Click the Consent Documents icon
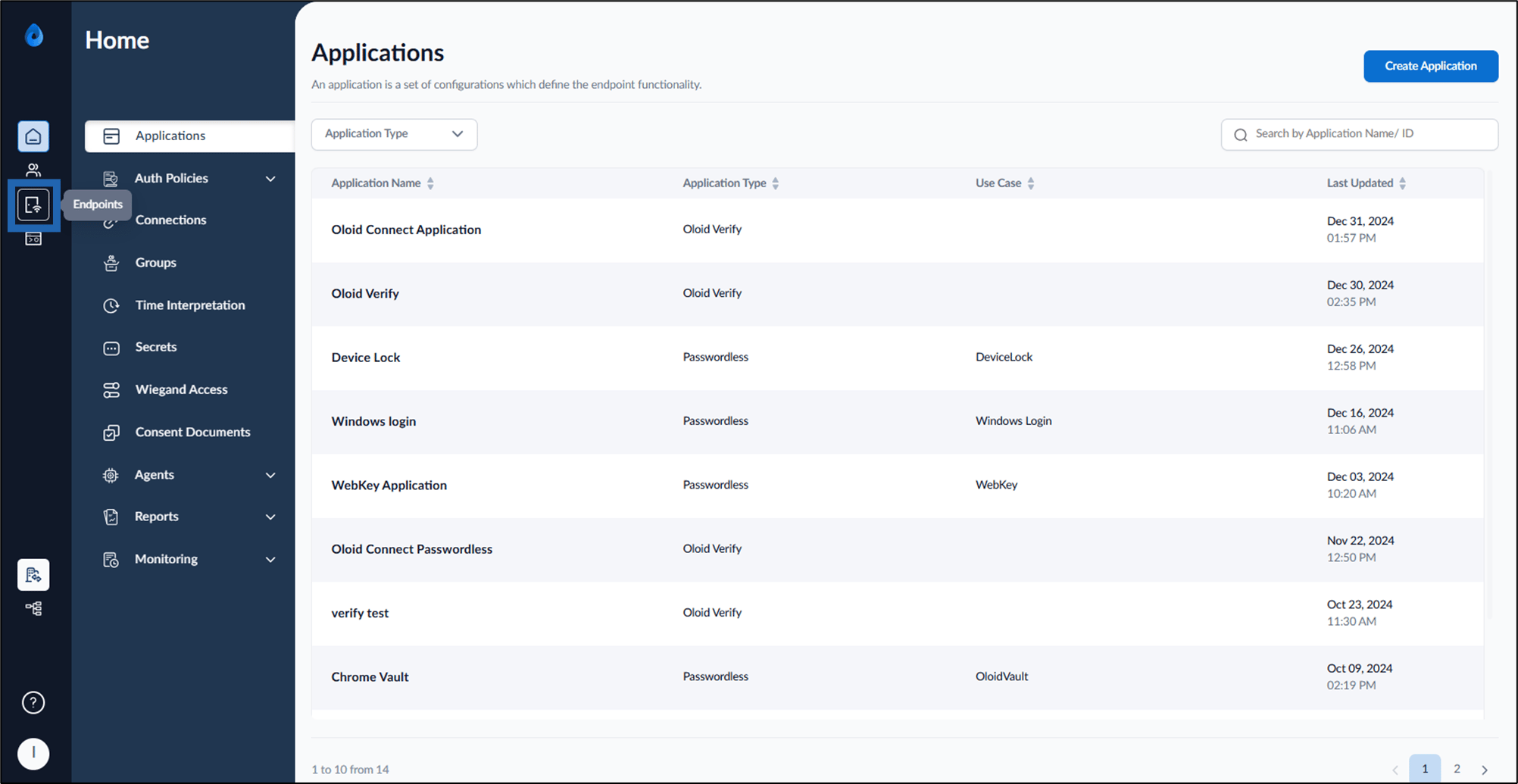Screen dimensions: 1518x784 [111, 433]
